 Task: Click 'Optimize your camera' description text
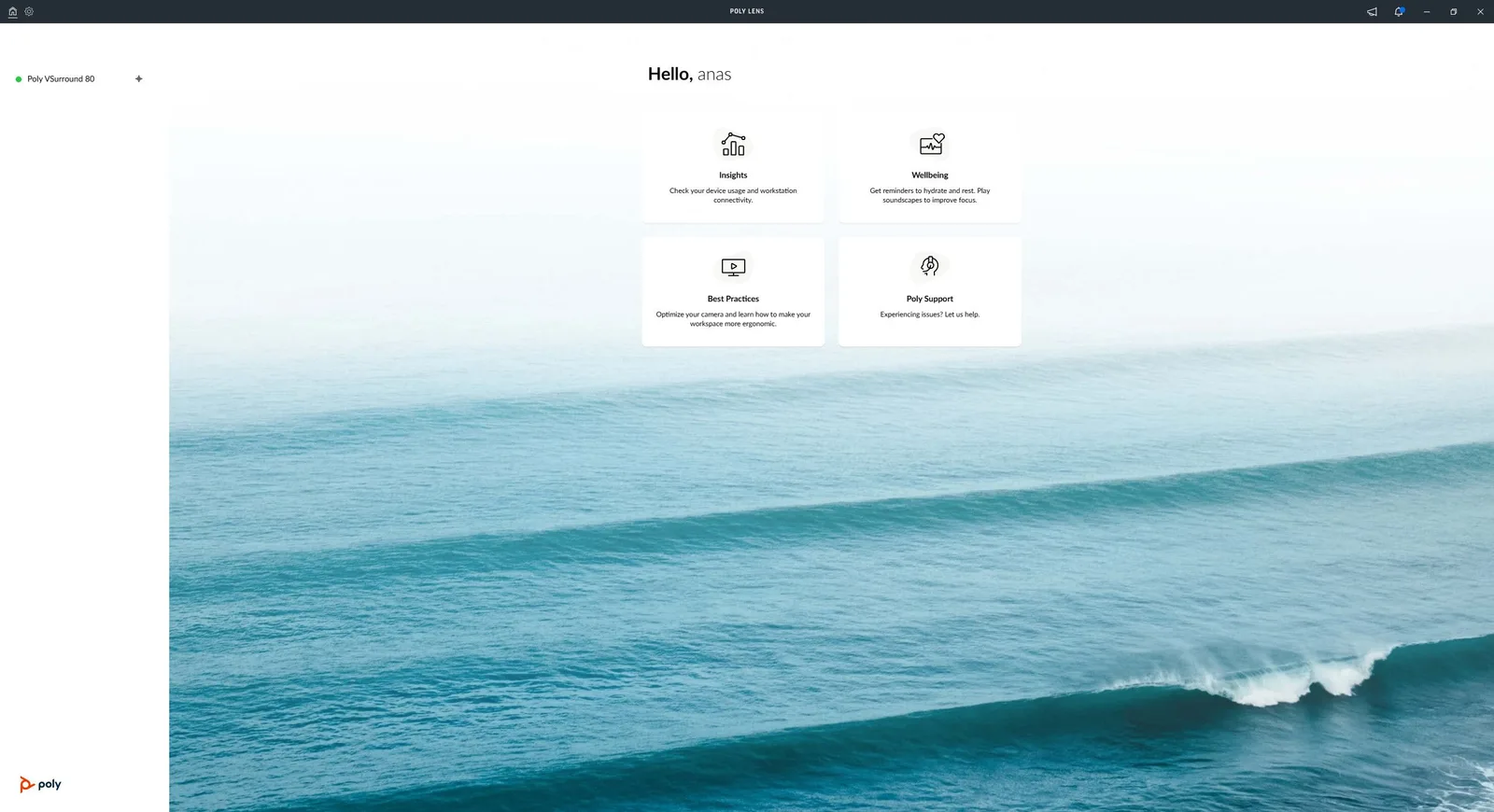[733, 319]
